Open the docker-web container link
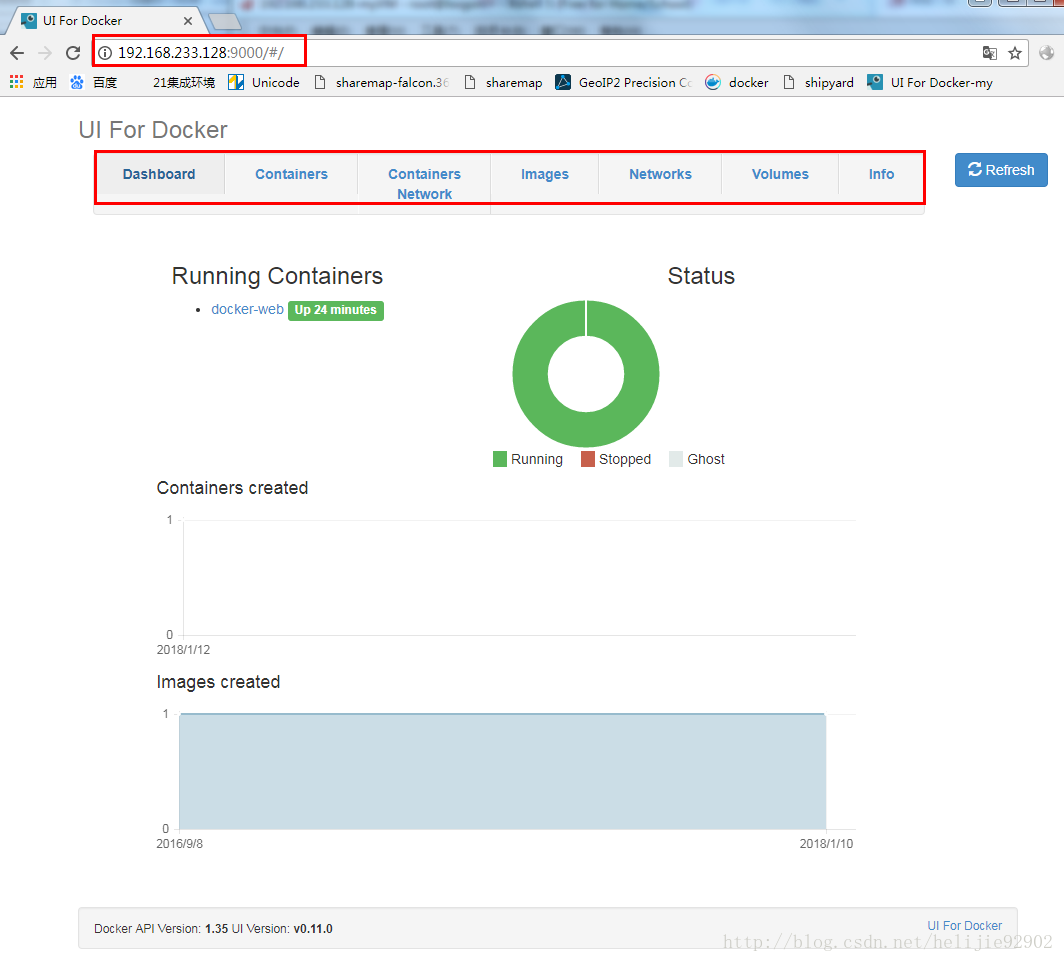This screenshot has height=962, width=1064. point(247,309)
